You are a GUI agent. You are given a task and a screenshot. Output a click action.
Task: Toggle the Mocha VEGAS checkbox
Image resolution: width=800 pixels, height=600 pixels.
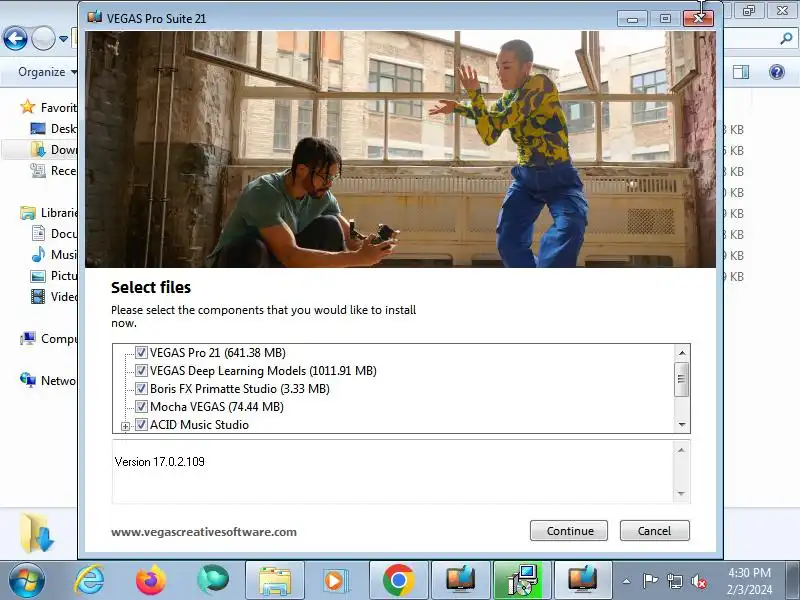pos(141,407)
